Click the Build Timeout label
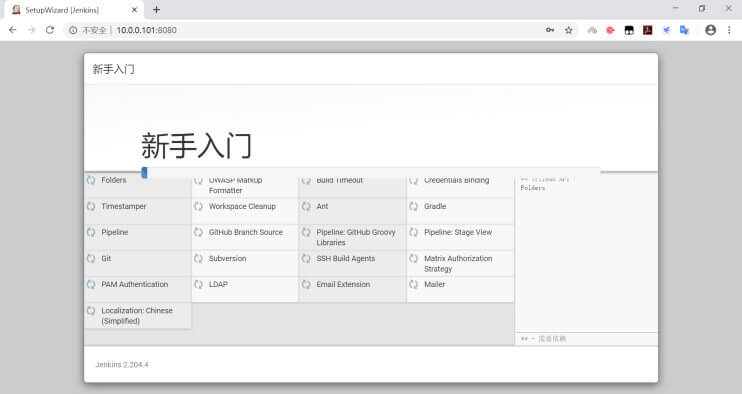Viewport: 742px width, 394px height. tap(339, 180)
